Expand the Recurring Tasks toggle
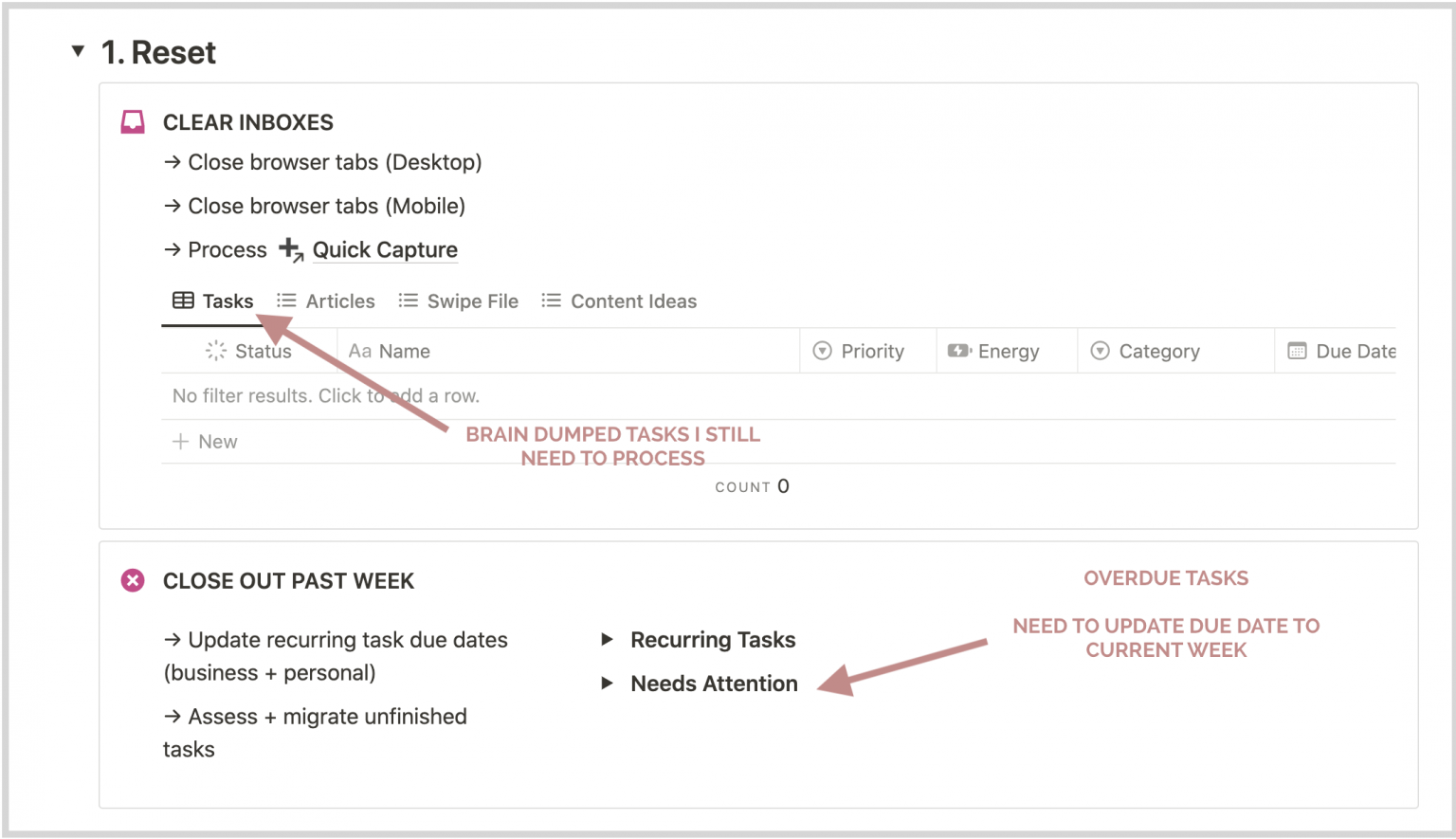Screen dimensions: 1456x839 click(x=608, y=640)
